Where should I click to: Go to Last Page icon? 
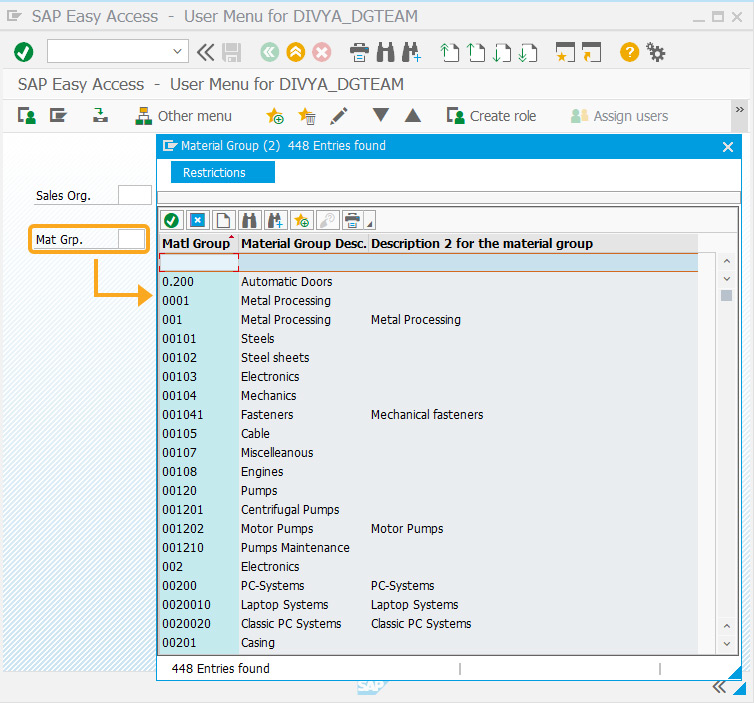coord(528,52)
